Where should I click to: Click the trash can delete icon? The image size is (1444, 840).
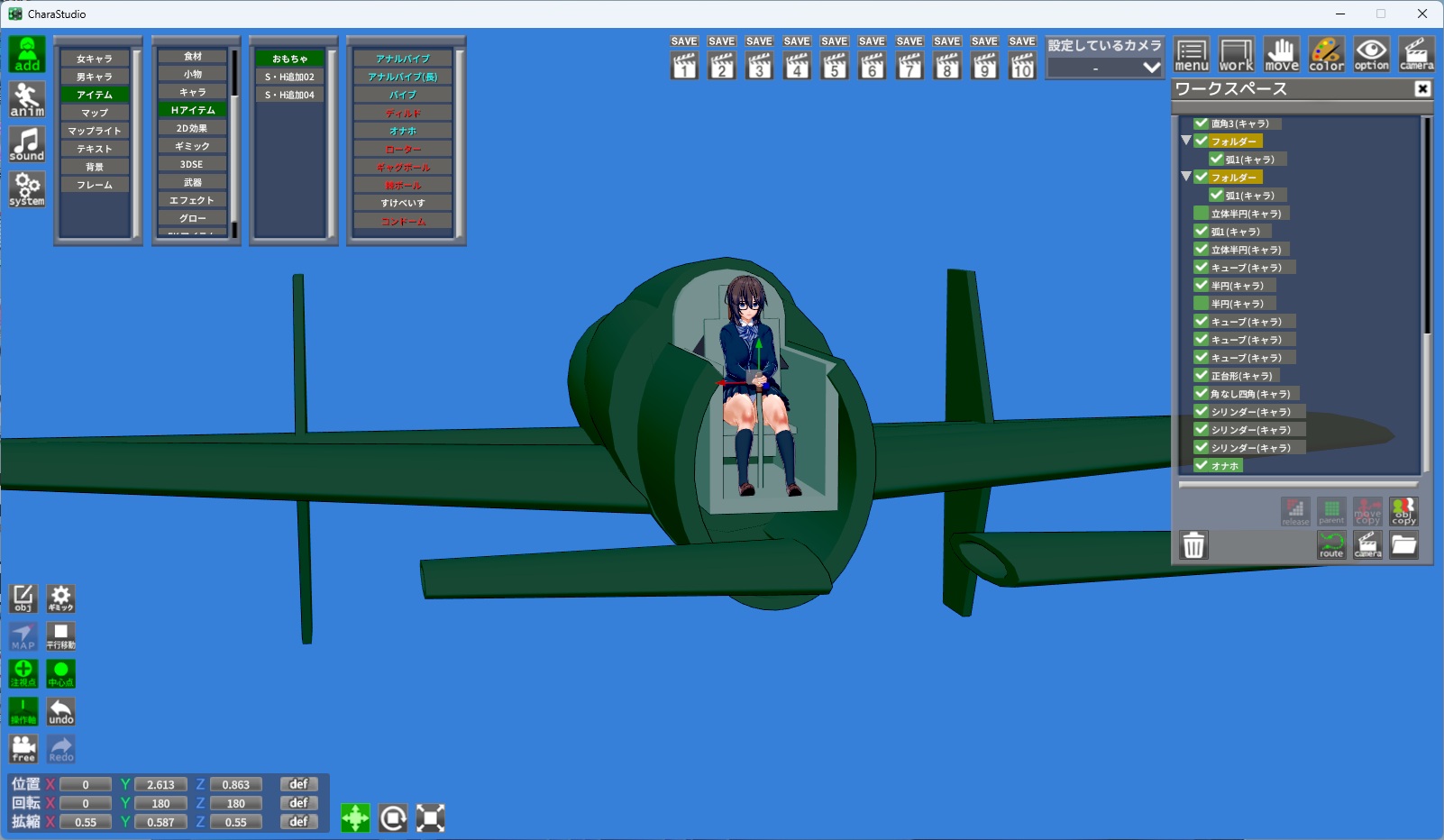pos(1193,545)
